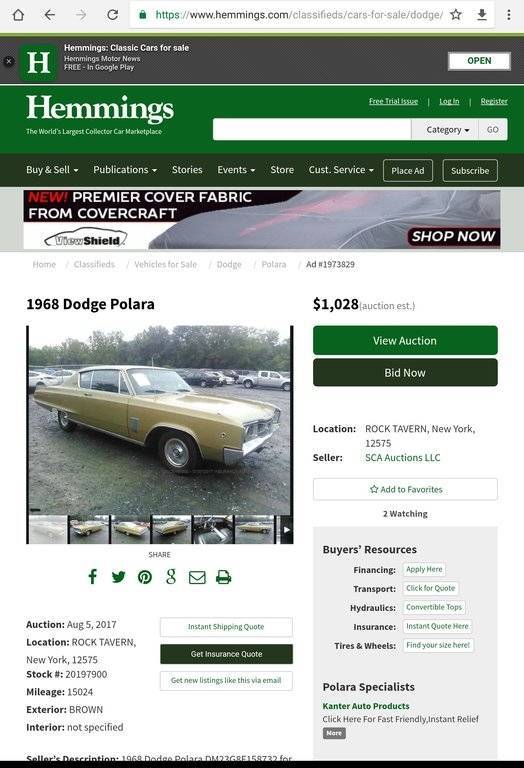524x768 pixels.
Task: Expand the Publications menu
Action: pyautogui.click(x=125, y=170)
